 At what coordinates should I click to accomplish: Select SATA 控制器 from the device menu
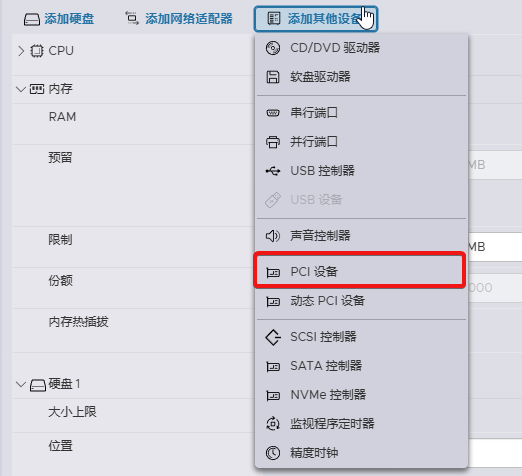[361, 366]
